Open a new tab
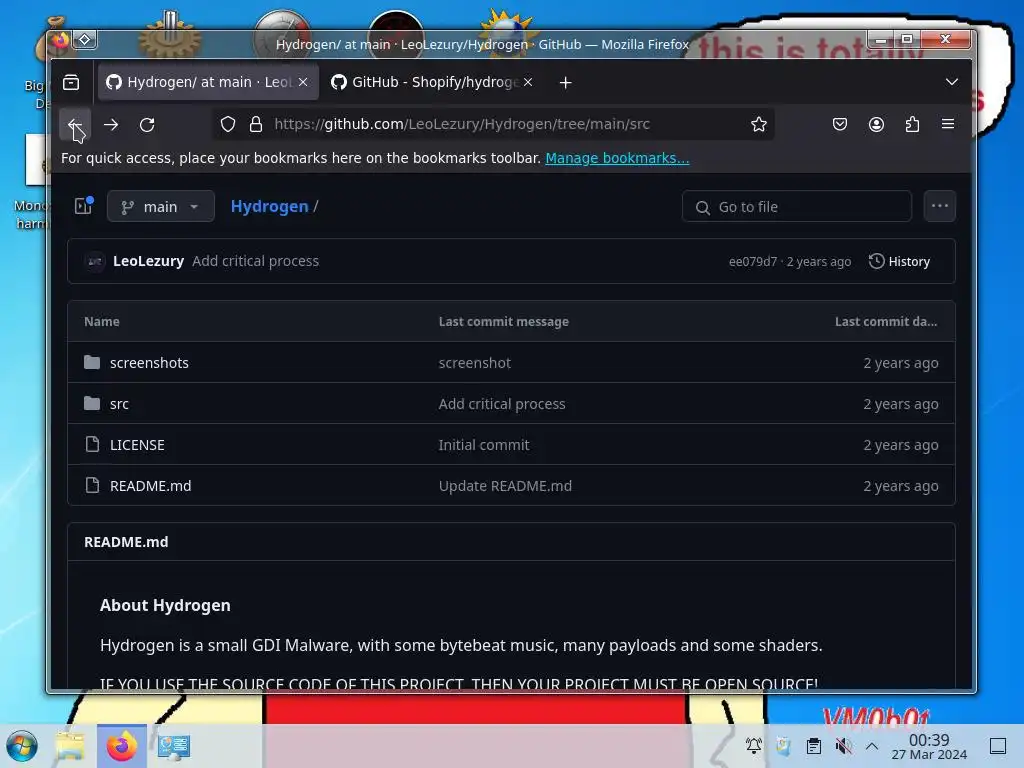The width and height of the screenshot is (1024, 768). 566,82
